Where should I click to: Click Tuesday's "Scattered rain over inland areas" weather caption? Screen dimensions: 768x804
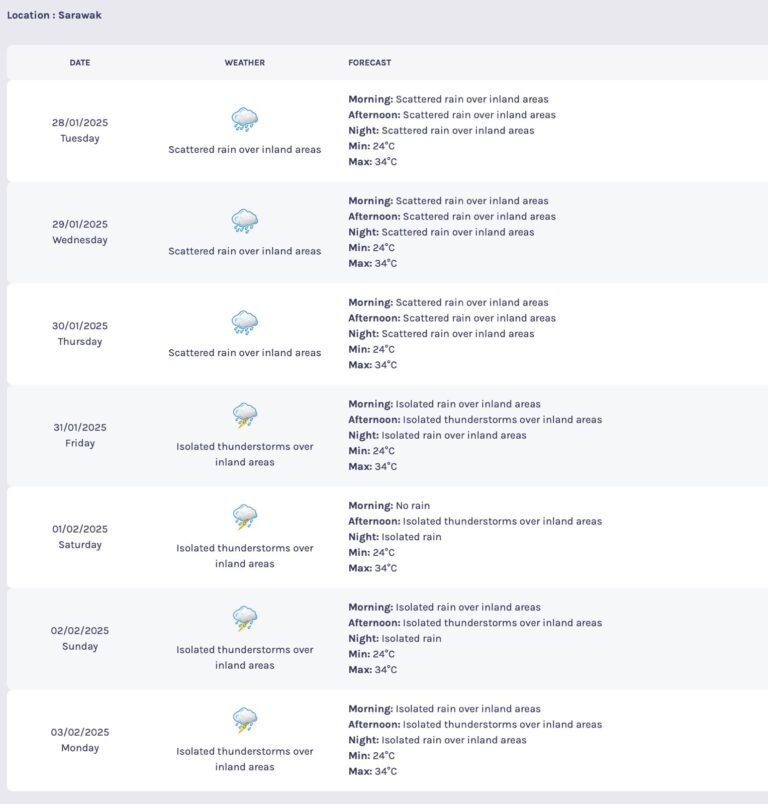click(x=245, y=150)
